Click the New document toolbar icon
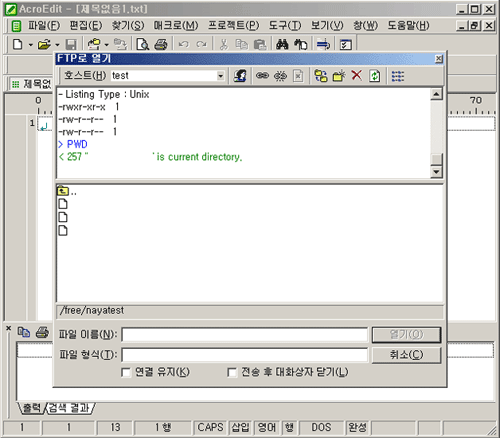The width and height of the screenshot is (500, 438). point(17,44)
